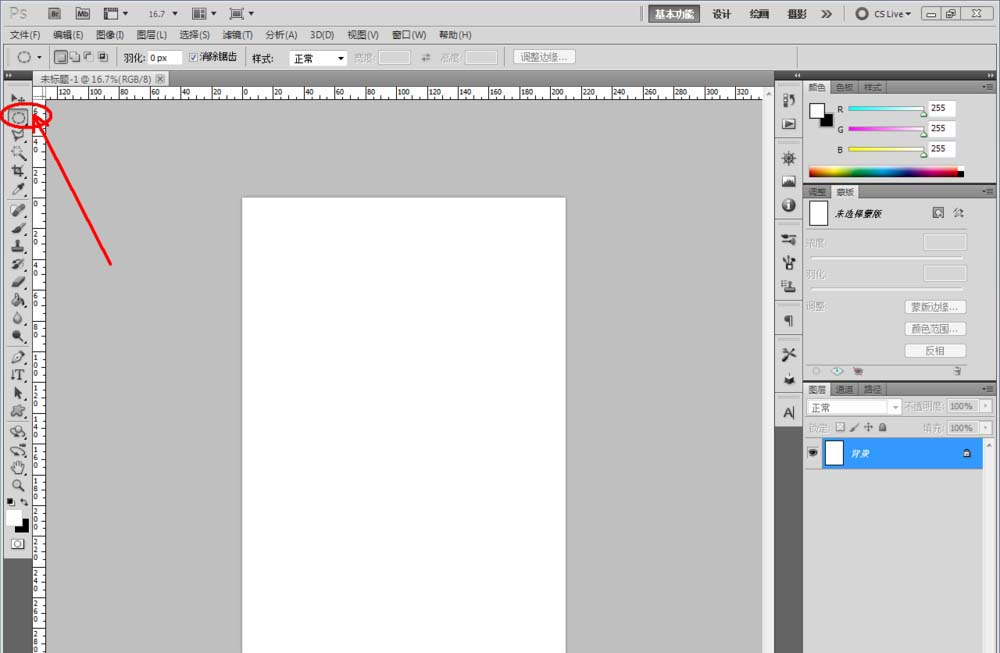The height and width of the screenshot is (653, 1000).
Task: Select the Eyedropper tool
Action: click(x=18, y=189)
